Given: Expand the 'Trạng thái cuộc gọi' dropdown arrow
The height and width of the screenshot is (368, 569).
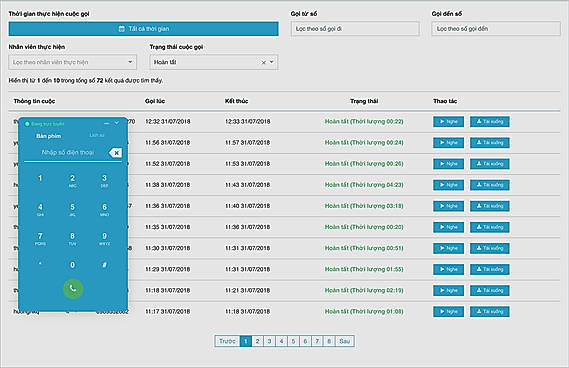Looking at the screenshot, I should click(271, 62).
